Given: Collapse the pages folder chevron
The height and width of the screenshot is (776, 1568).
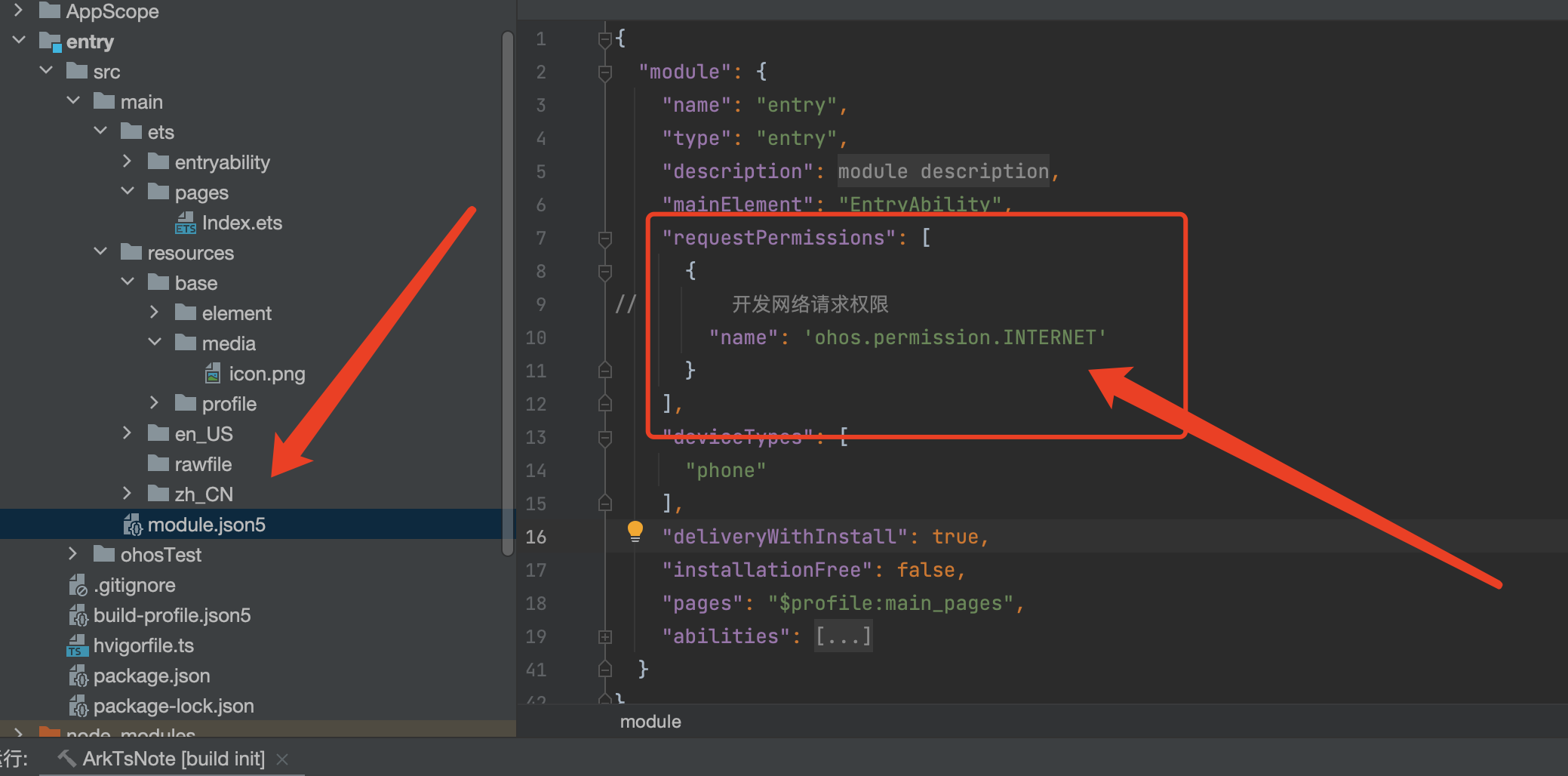Looking at the screenshot, I should pyautogui.click(x=128, y=191).
